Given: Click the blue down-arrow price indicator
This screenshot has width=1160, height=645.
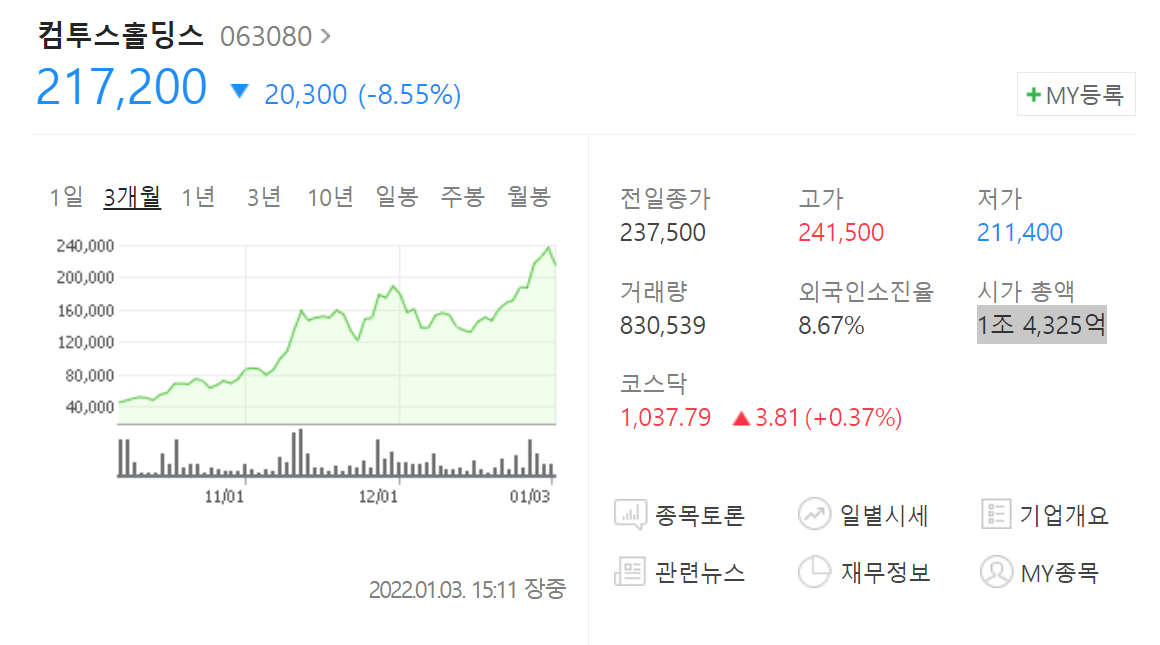Looking at the screenshot, I should click(x=239, y=91).
